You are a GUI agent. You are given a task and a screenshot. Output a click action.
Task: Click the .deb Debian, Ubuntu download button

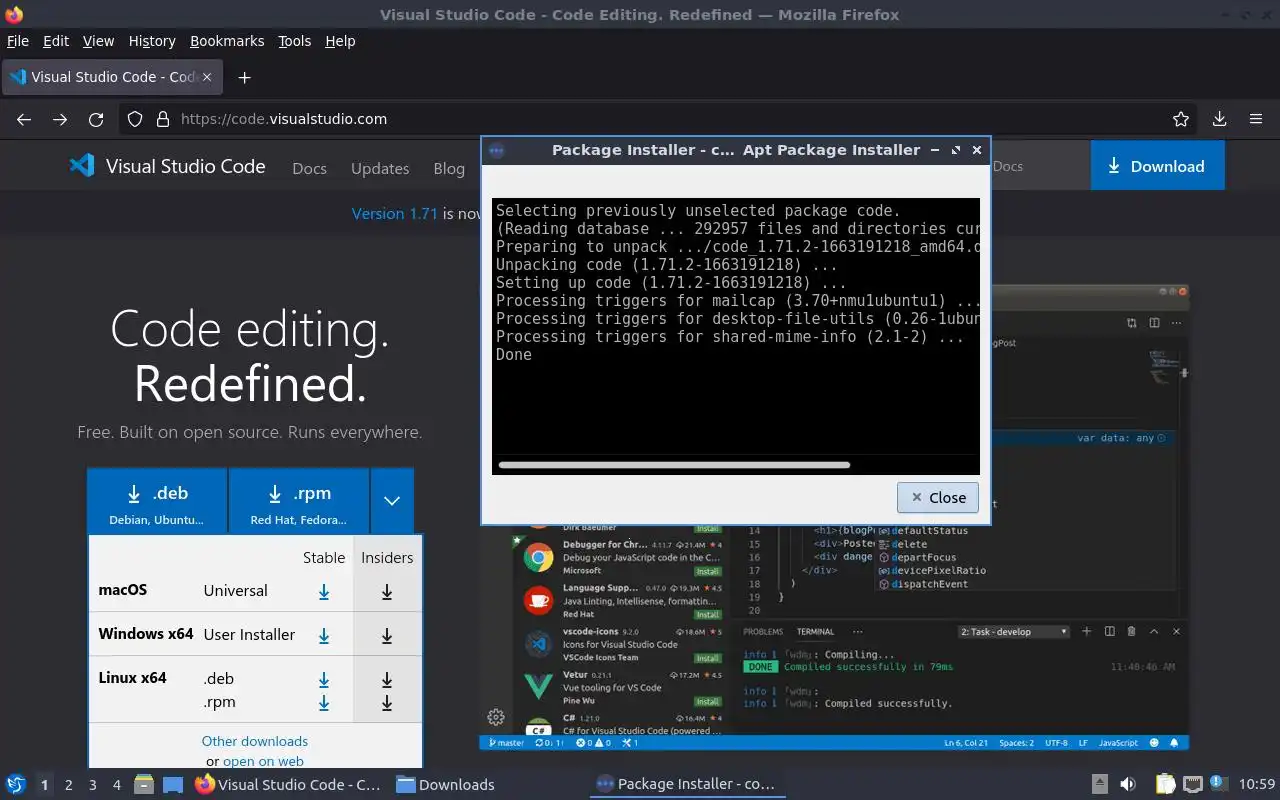coord(157,501)
